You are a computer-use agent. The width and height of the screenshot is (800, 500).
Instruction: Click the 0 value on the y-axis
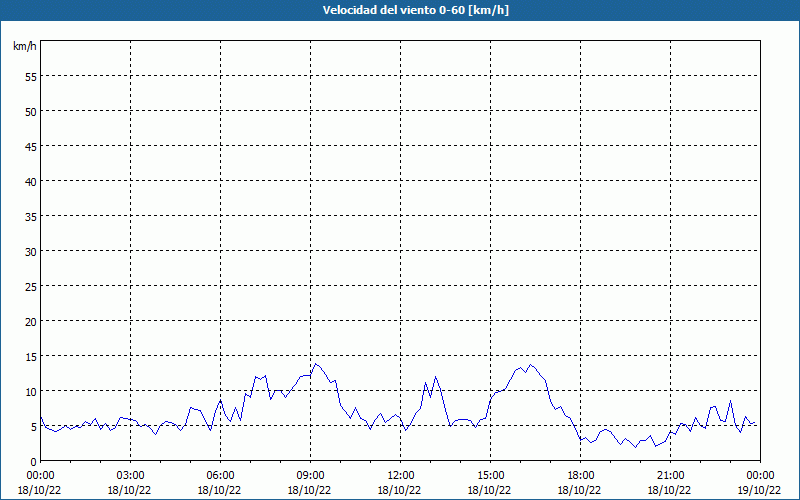pyautogui.click(x=34, y=462)
